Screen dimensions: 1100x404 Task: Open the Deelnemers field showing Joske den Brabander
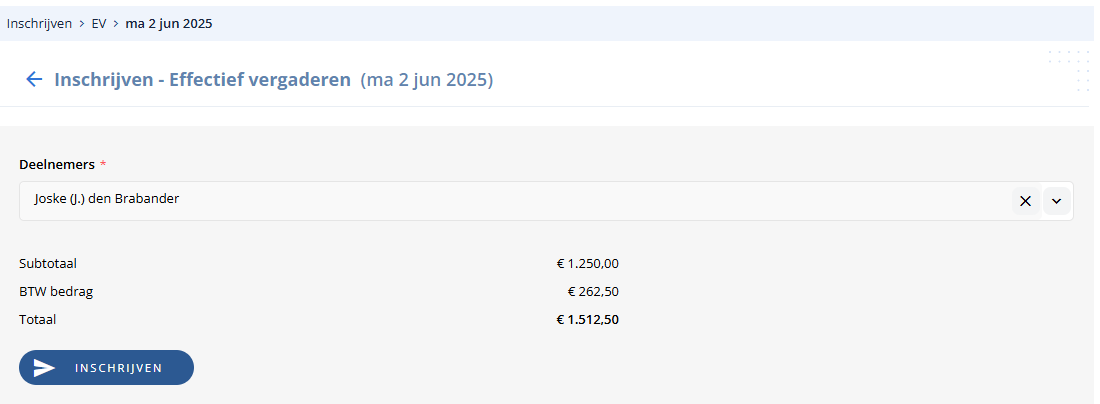pos(546,201)
